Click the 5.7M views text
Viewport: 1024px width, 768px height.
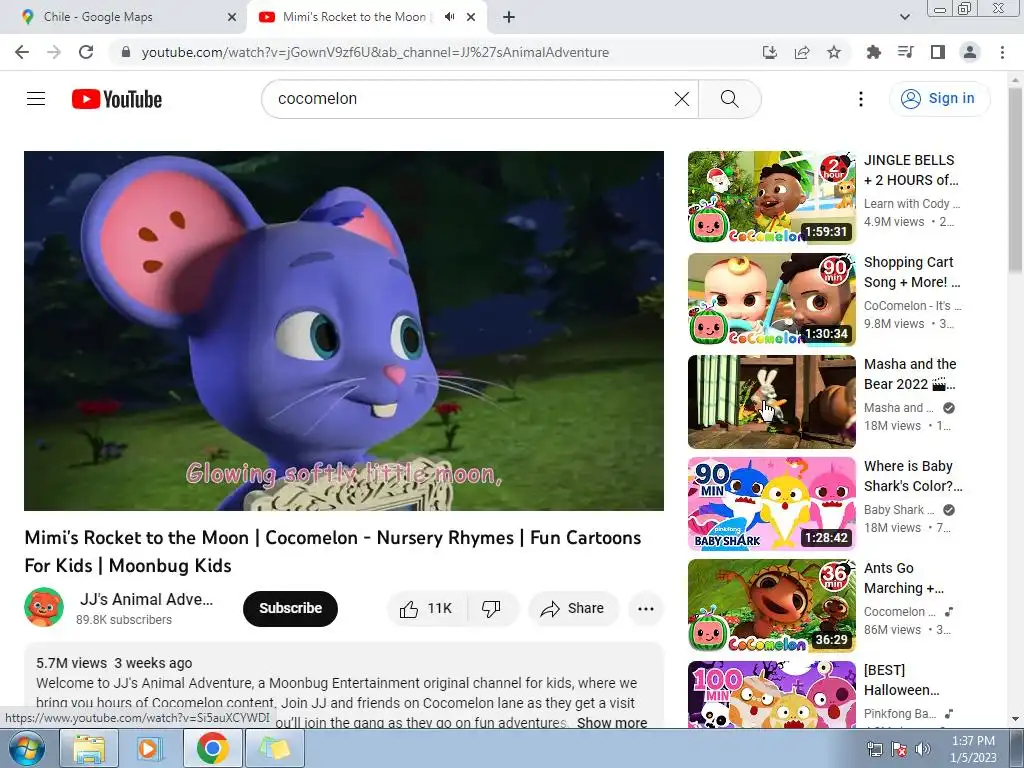pos(71,663)
